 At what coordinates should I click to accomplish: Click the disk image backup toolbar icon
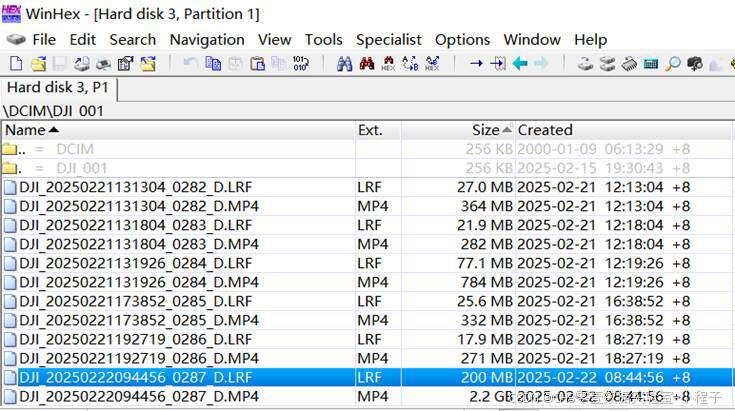tap(82, 63)
